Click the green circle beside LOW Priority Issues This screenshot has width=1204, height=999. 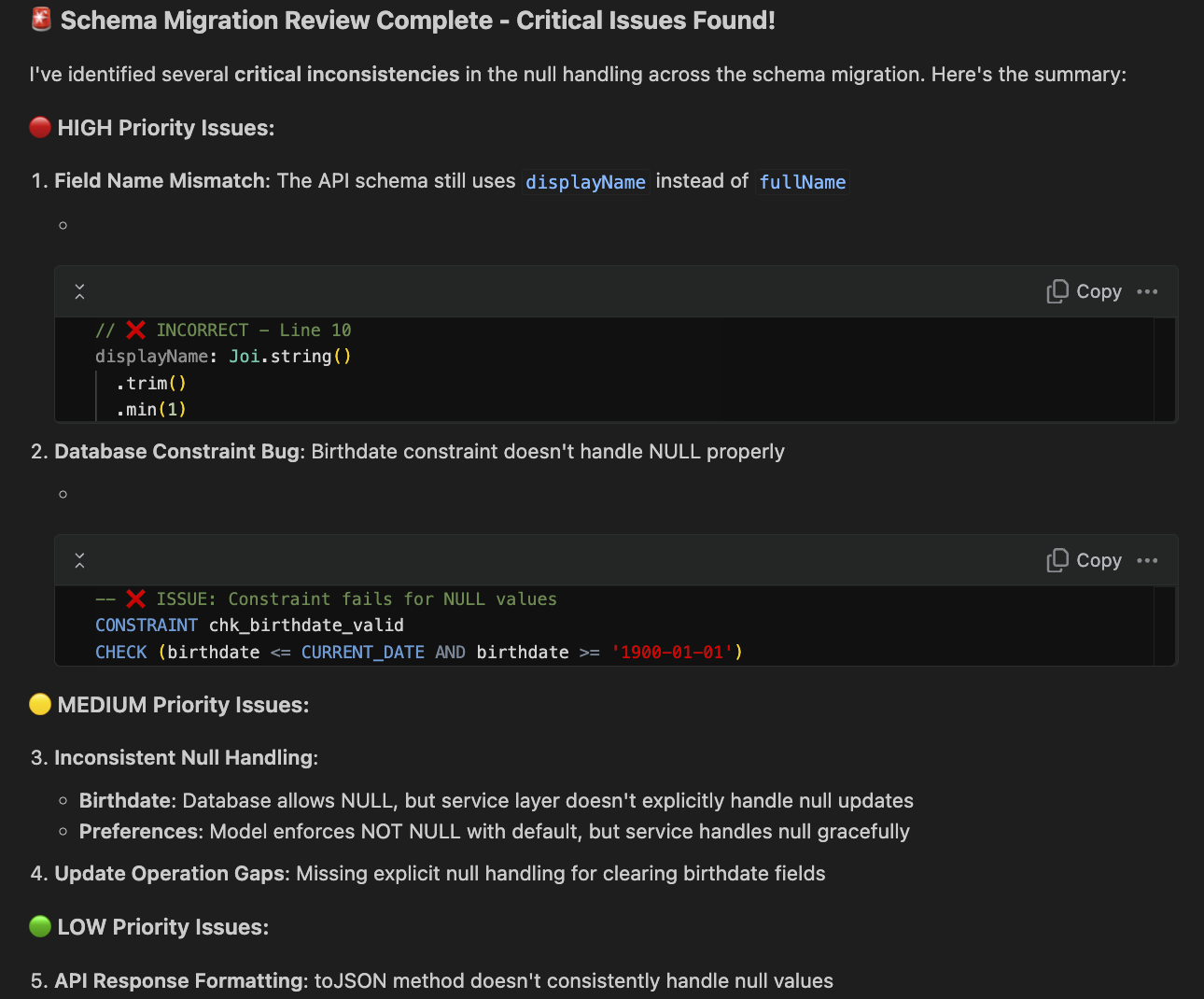point(39,926)
